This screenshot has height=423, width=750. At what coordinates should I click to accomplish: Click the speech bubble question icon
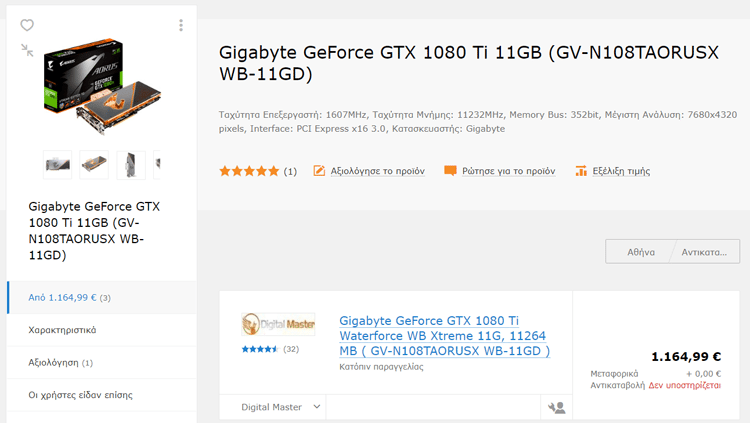tap(450, 171)
